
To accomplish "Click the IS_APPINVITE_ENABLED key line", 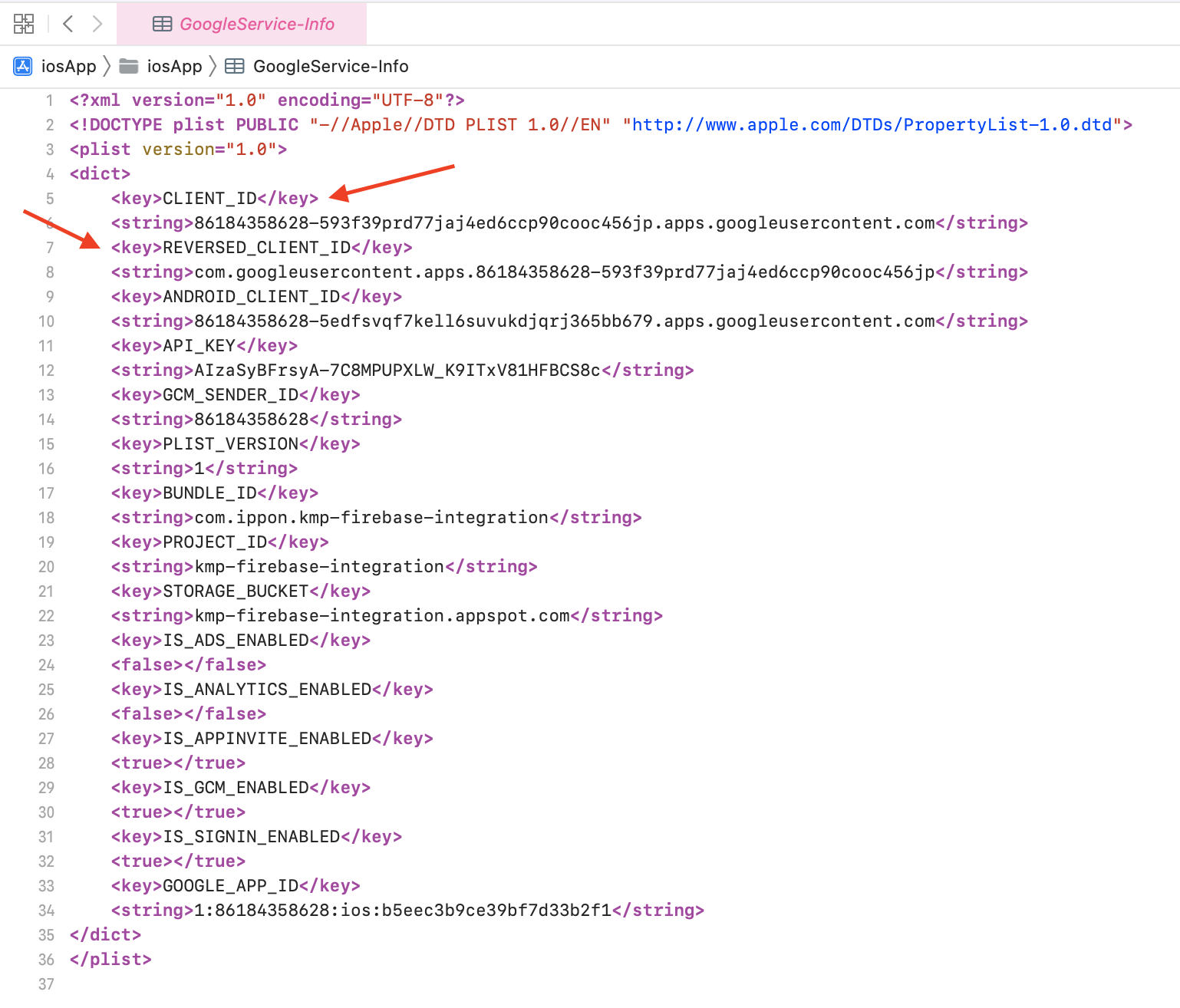I will [x=272, y=738].
